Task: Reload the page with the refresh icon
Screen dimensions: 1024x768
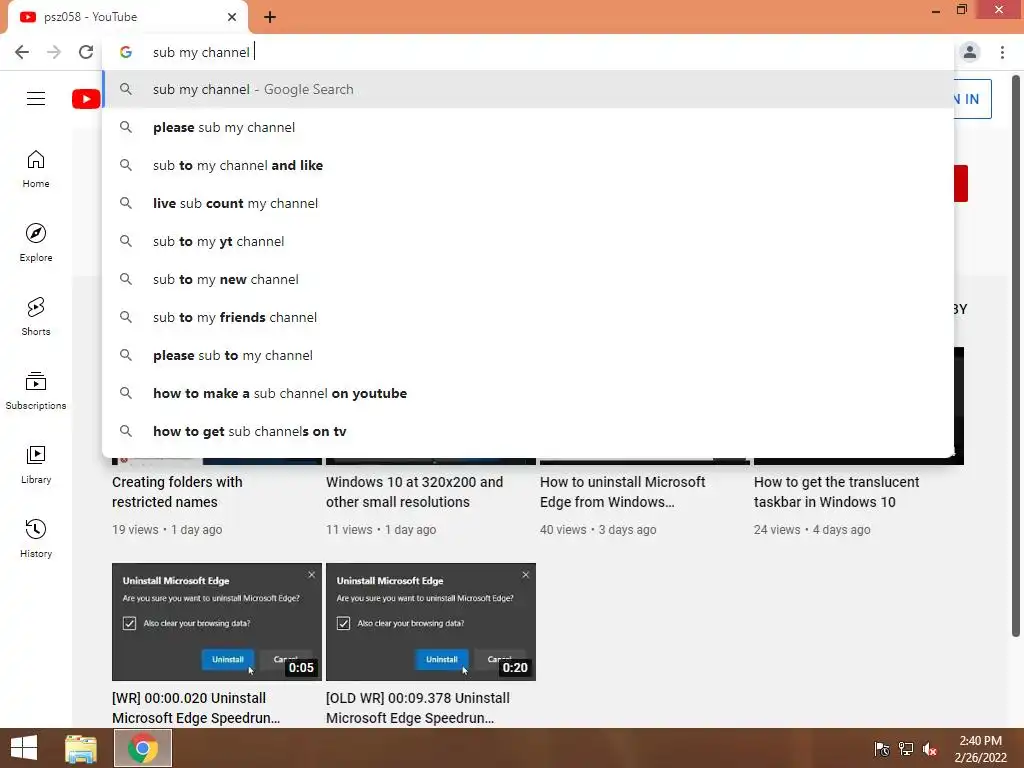Action: click(x=86, y=52)
